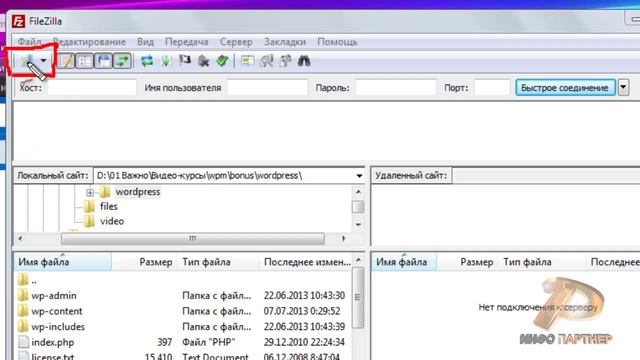Open the Сервер menu
Viewport: 640px width, 360px height.
(236, 42)
